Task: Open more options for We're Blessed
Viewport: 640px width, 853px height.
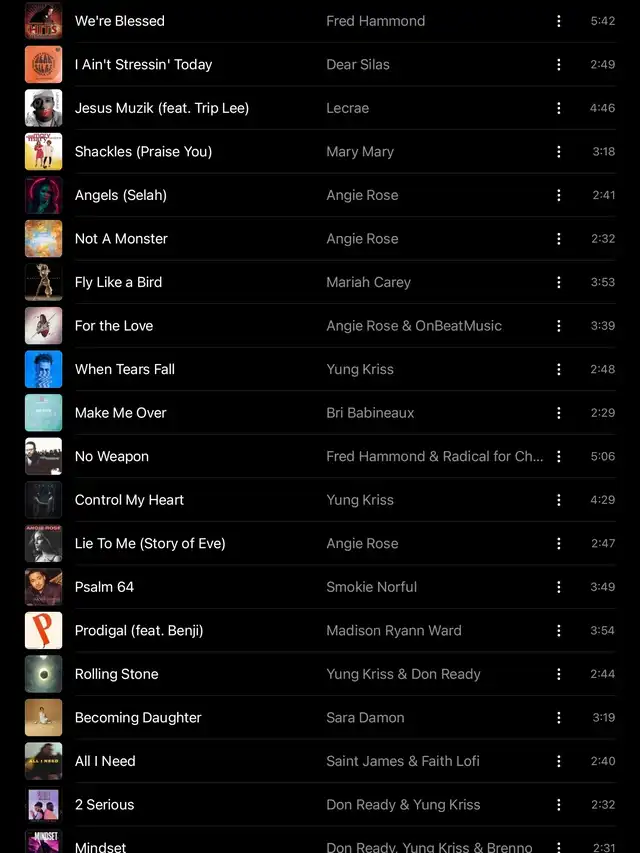Action: click(558, 21)
